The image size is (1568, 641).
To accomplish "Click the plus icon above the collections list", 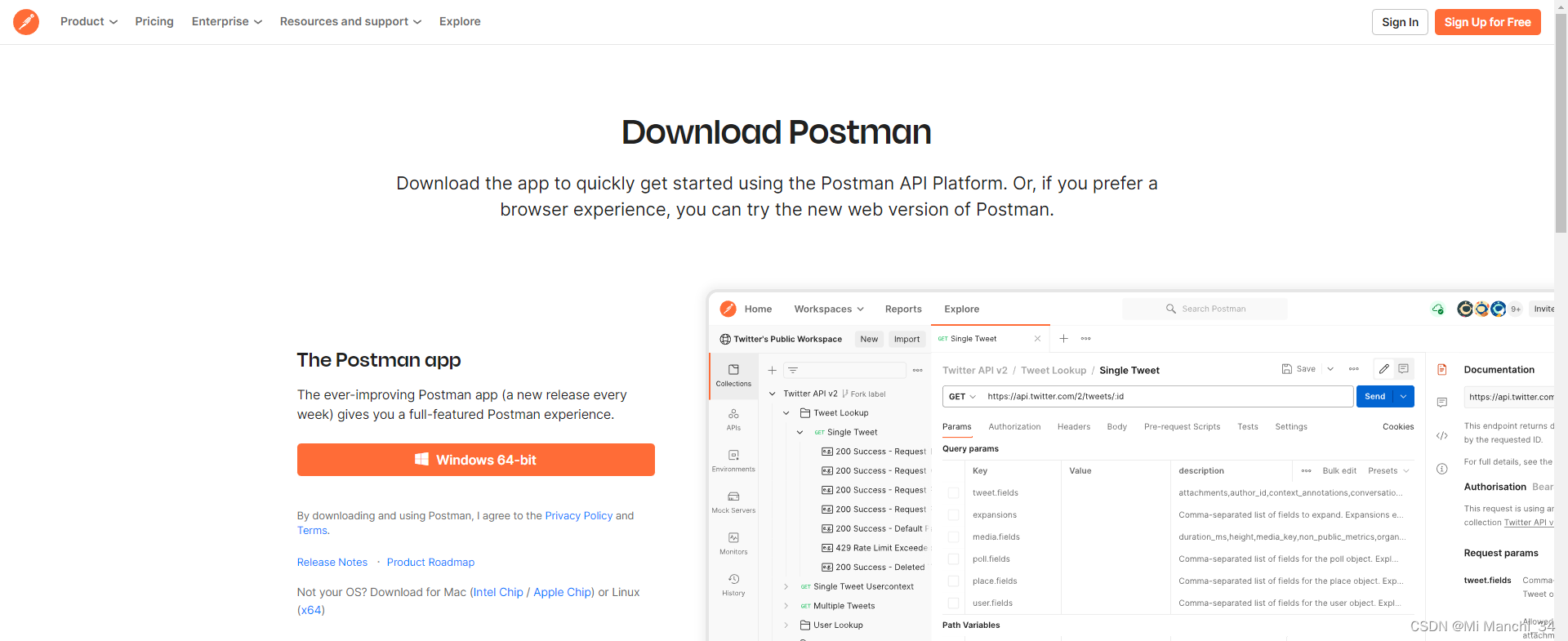I will coord(772,370).
